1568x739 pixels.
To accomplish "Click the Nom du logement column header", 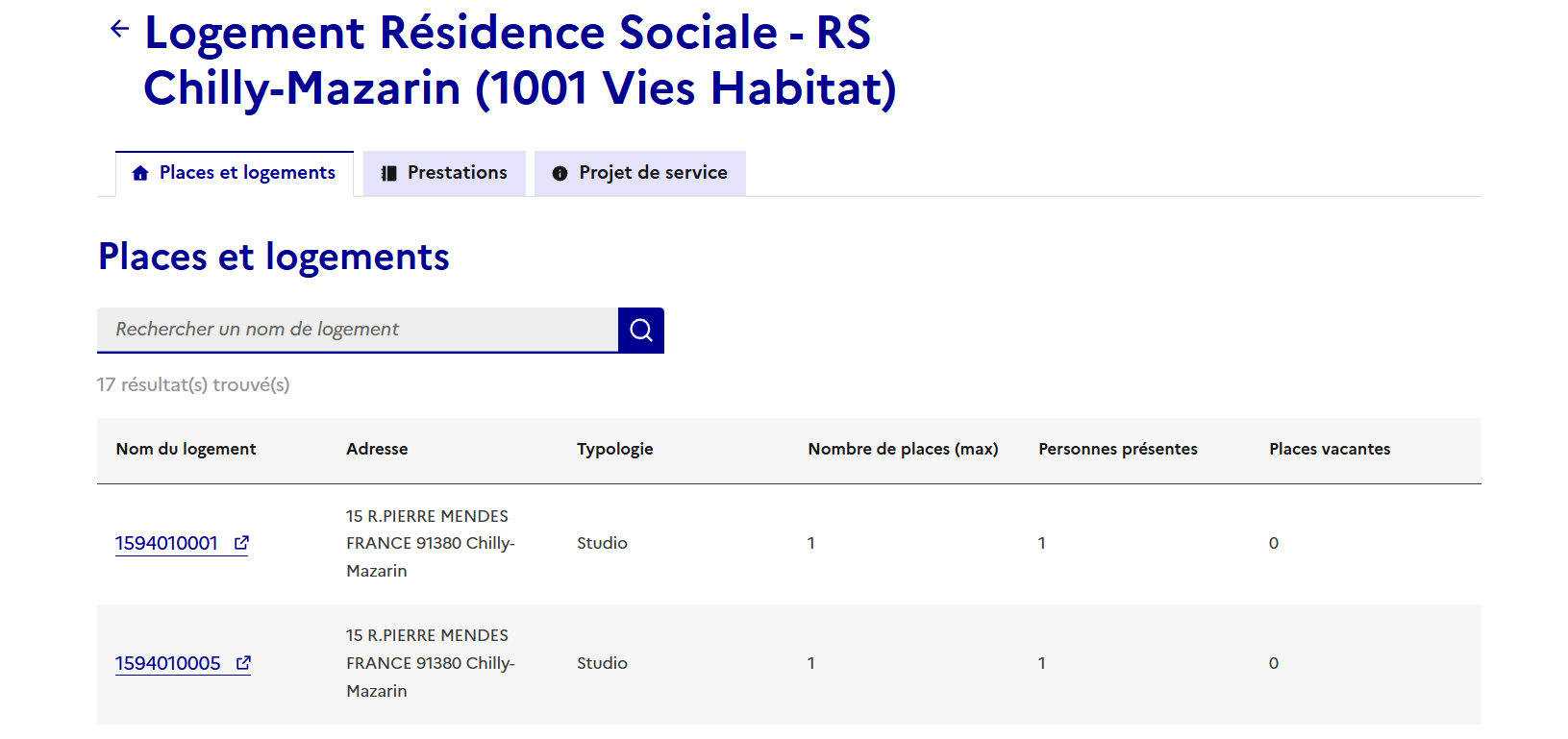I will point(186,449).
